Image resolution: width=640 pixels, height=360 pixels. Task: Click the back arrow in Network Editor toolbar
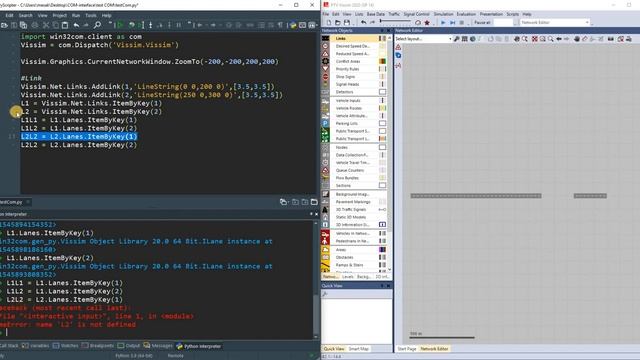click(x=559, y=39)
